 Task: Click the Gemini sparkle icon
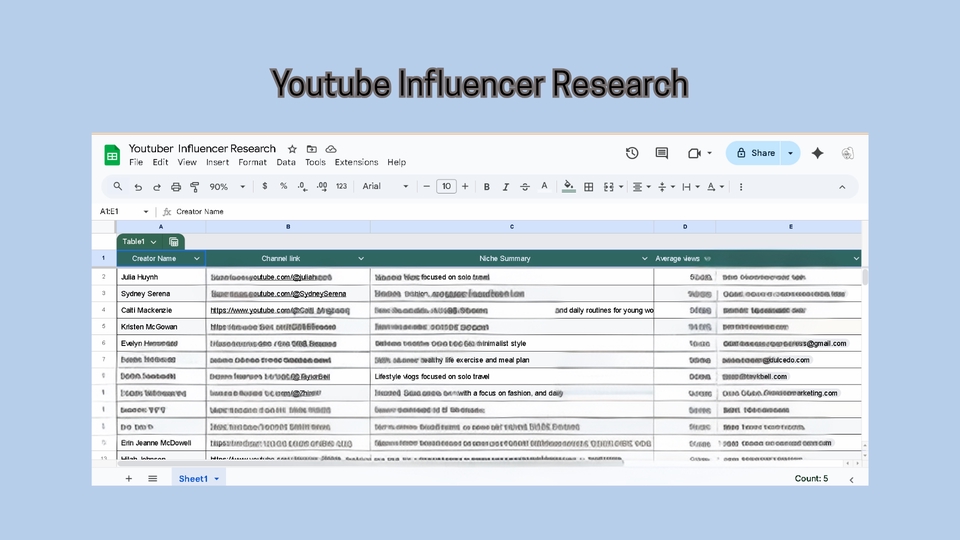pos(817,153)
